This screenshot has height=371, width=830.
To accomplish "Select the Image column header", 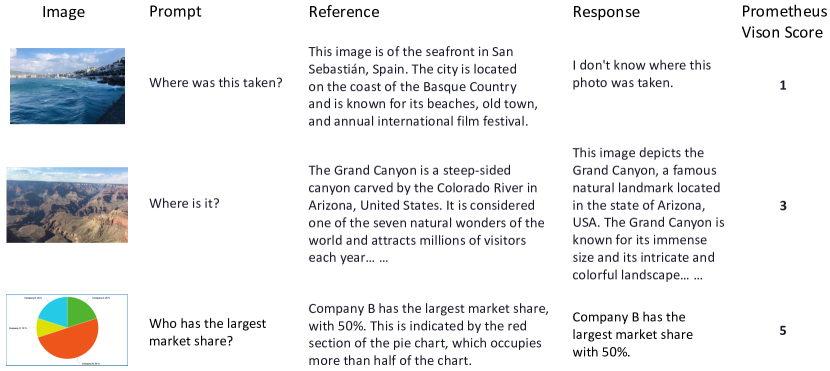I will point(64,12).
